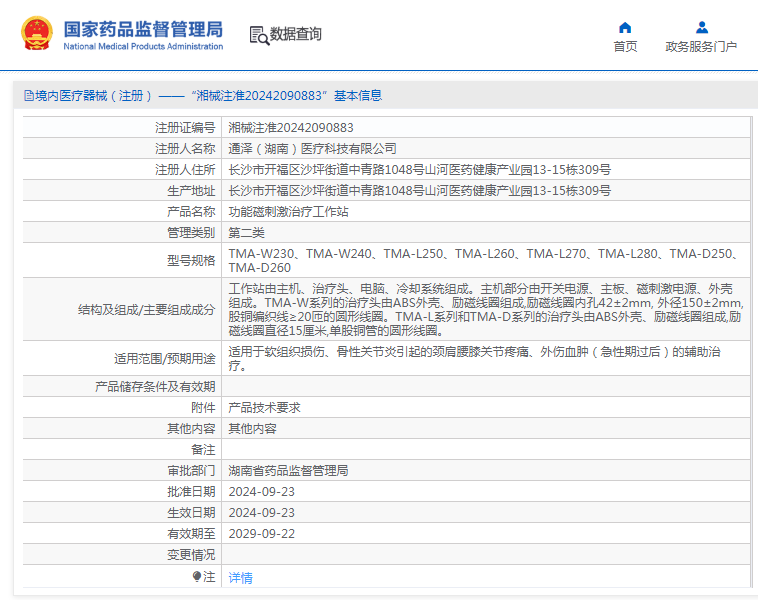This screenshot has width=758, height=600.
Task: Click the document icon before 境内医疗器械
Action: pos(29,96)
